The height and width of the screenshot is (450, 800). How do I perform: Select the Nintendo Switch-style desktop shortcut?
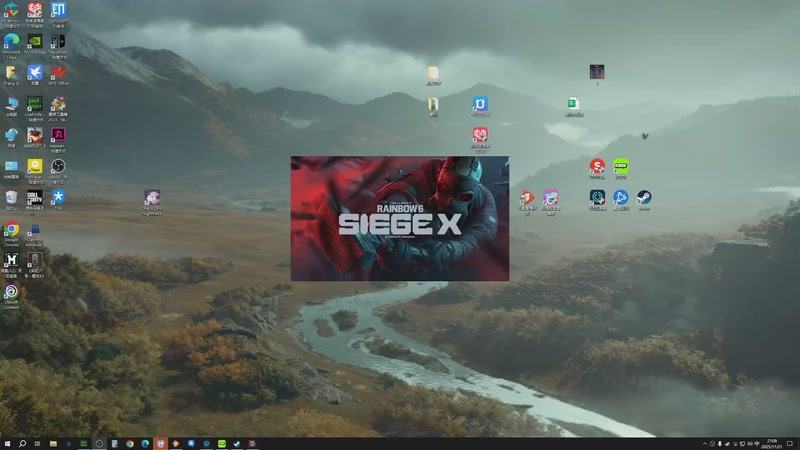[x=58, y=41]
